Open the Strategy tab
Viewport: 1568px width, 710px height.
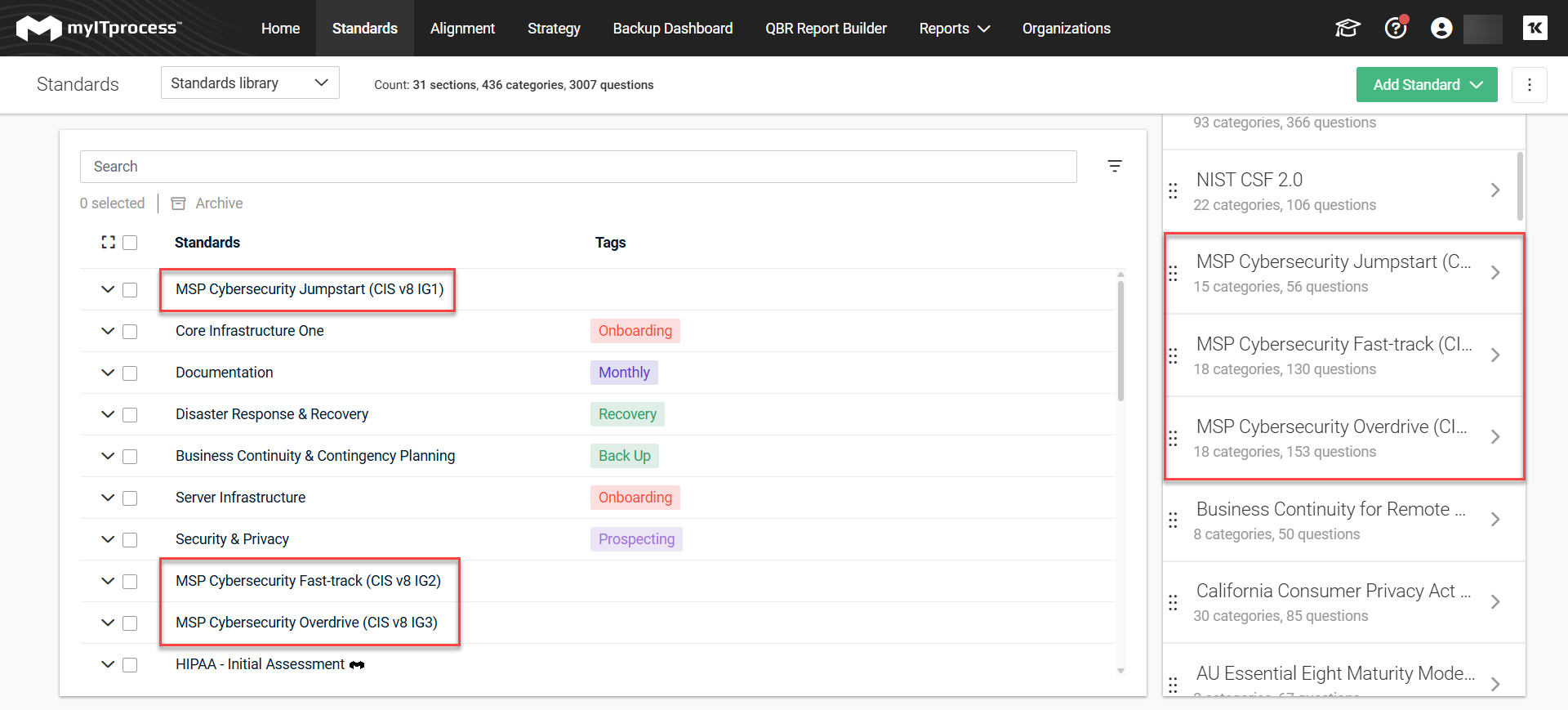554,29
